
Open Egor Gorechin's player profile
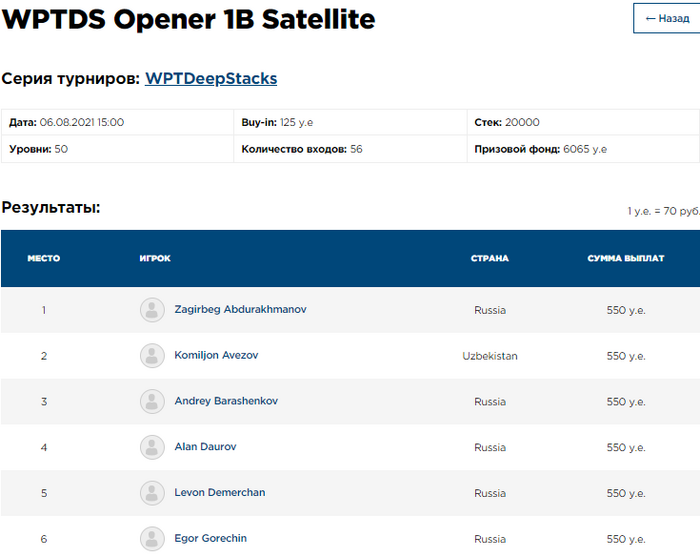210,539
